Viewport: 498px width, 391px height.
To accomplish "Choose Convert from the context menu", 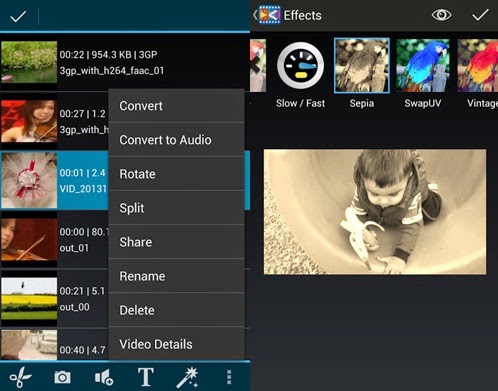I will 176,106.
